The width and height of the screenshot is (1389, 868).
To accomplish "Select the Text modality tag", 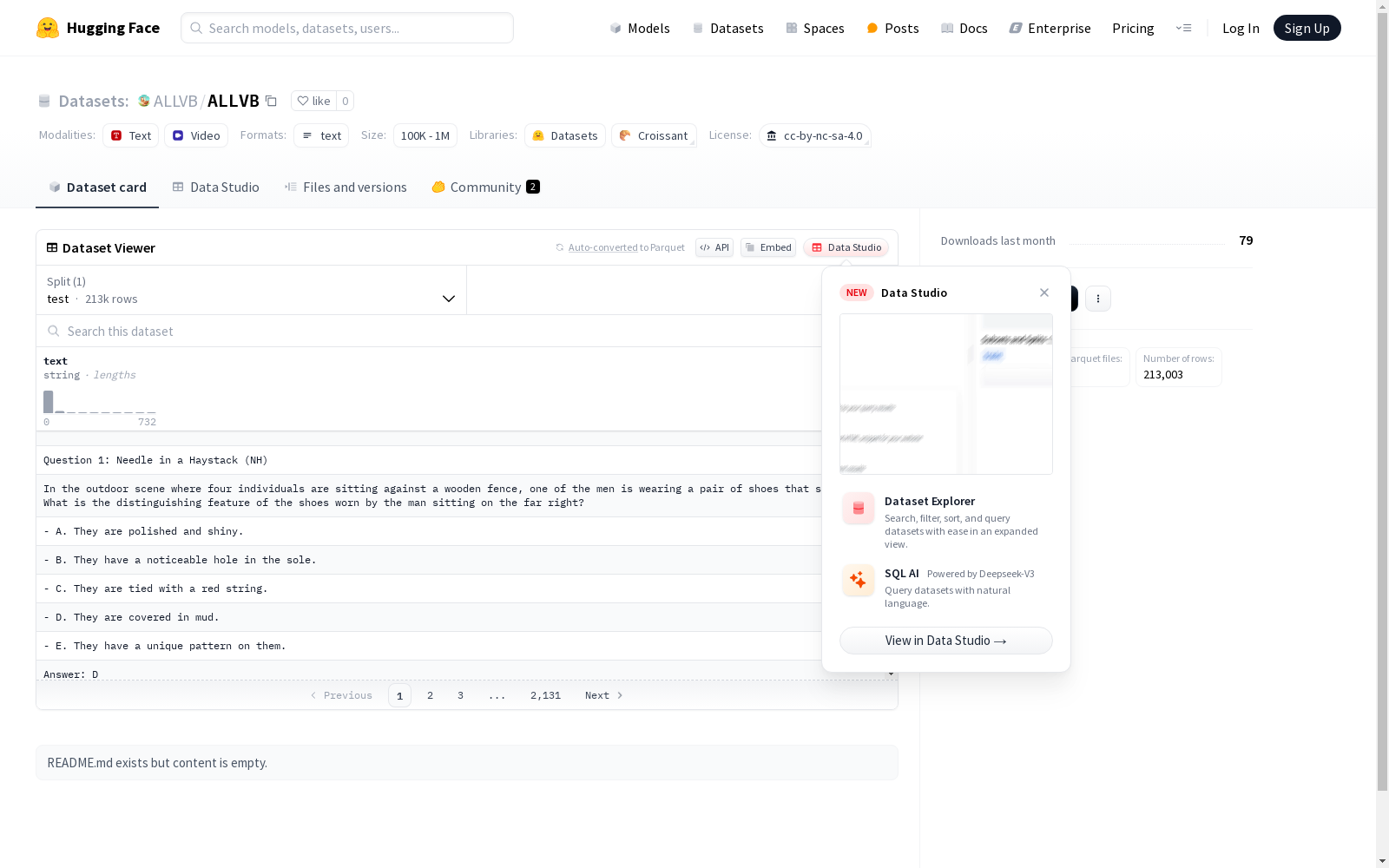I will click(x=130, y=135).
